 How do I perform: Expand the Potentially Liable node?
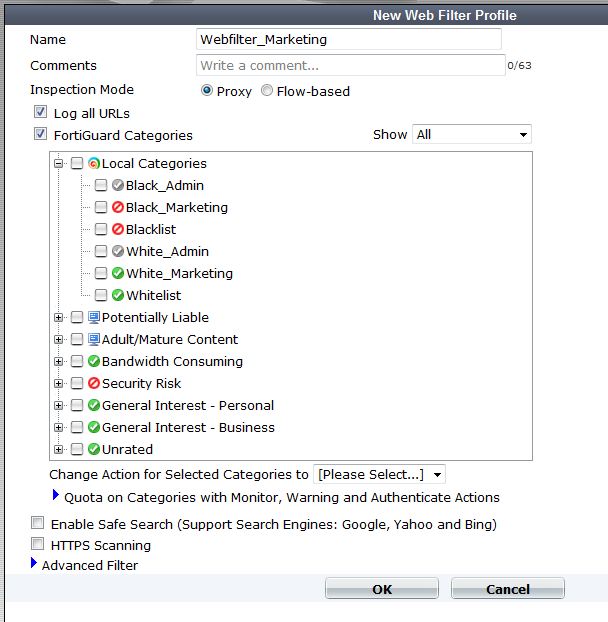58,317
